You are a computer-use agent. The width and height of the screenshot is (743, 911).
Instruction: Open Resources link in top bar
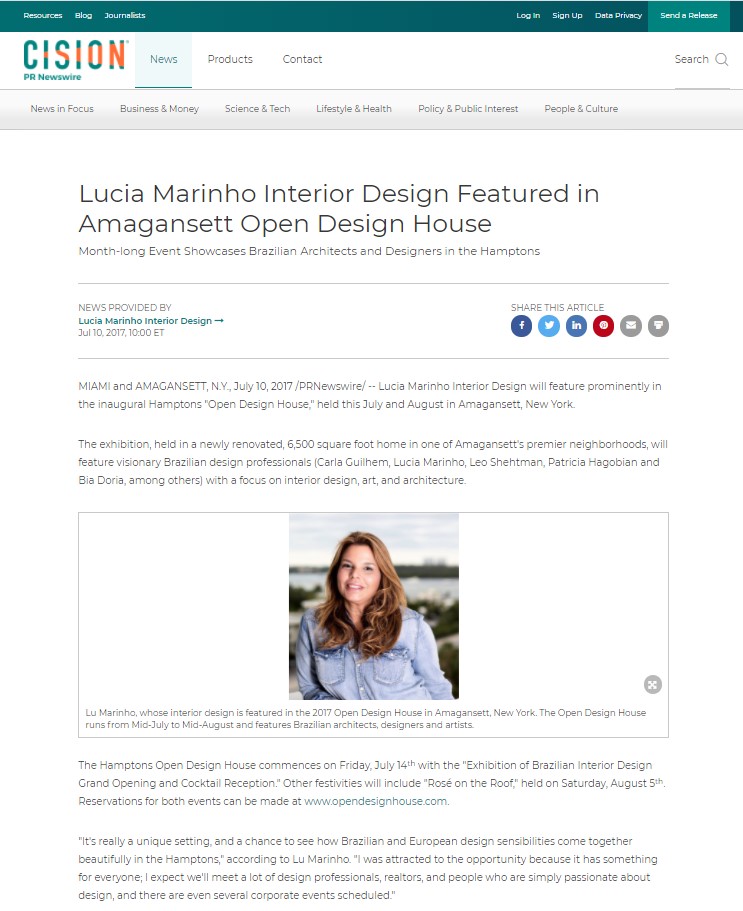43,16
